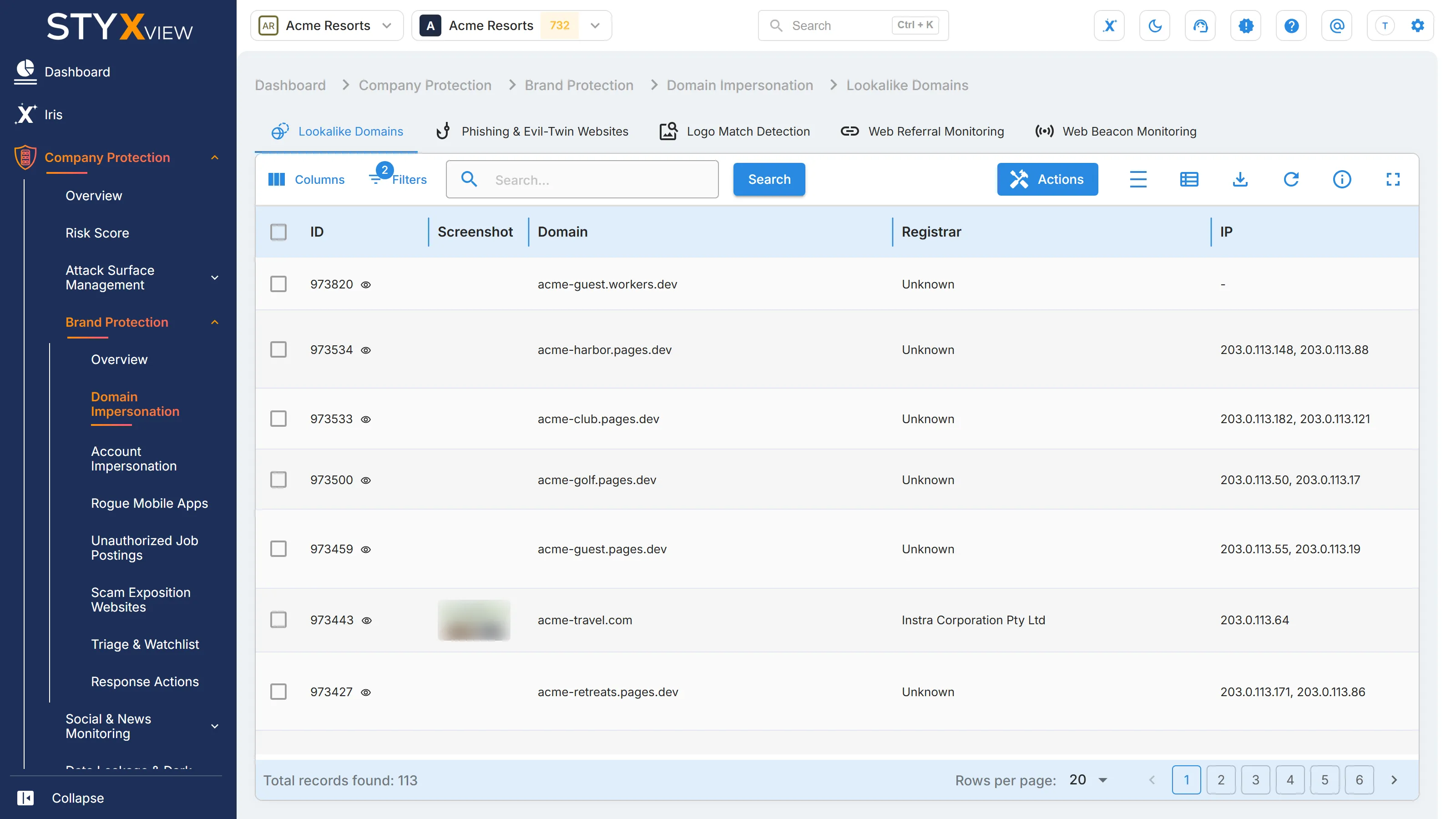Click the row density lines icon
The image size is (1456, 819).
(x=1138, y=180)
